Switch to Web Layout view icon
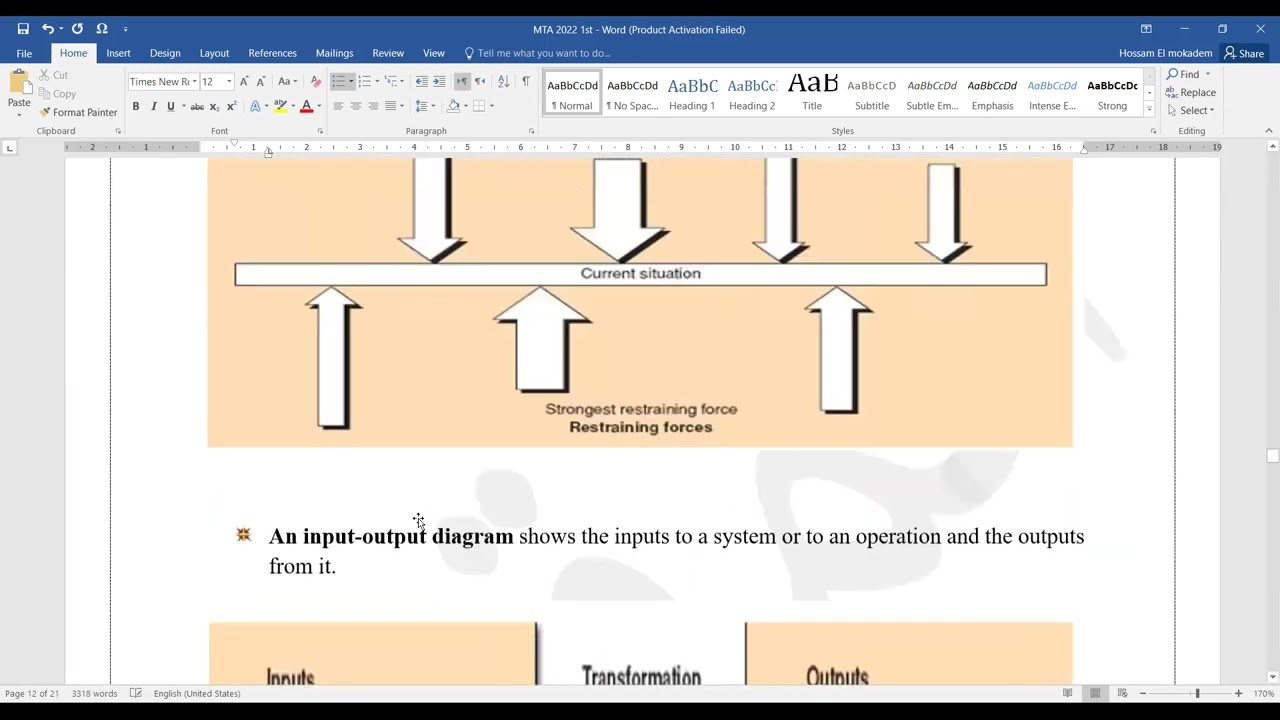Image resolution: width=1280 pixels, height=720 pixels. point(1122,693)
